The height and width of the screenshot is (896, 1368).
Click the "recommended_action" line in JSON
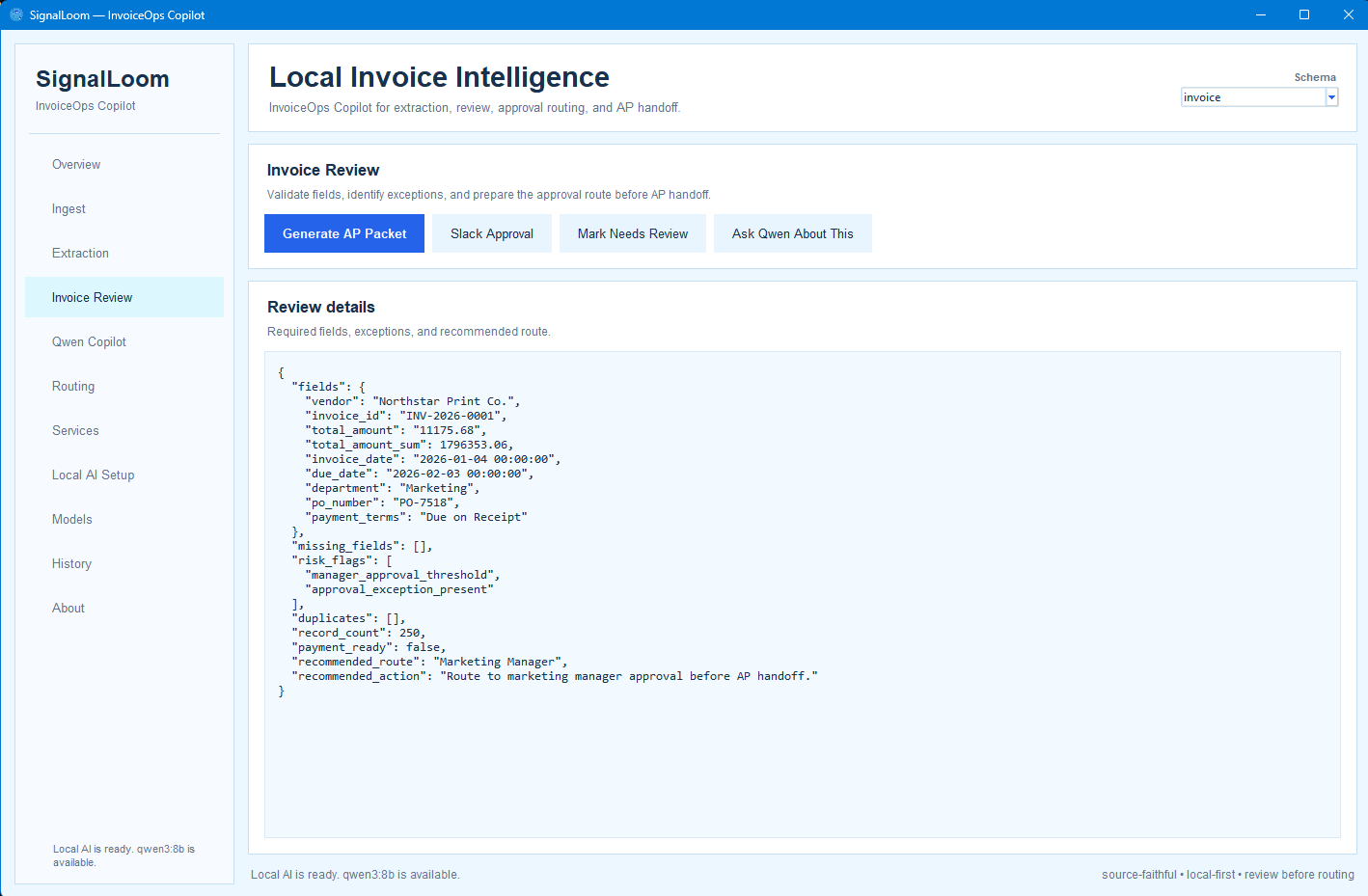pos(555,676)
